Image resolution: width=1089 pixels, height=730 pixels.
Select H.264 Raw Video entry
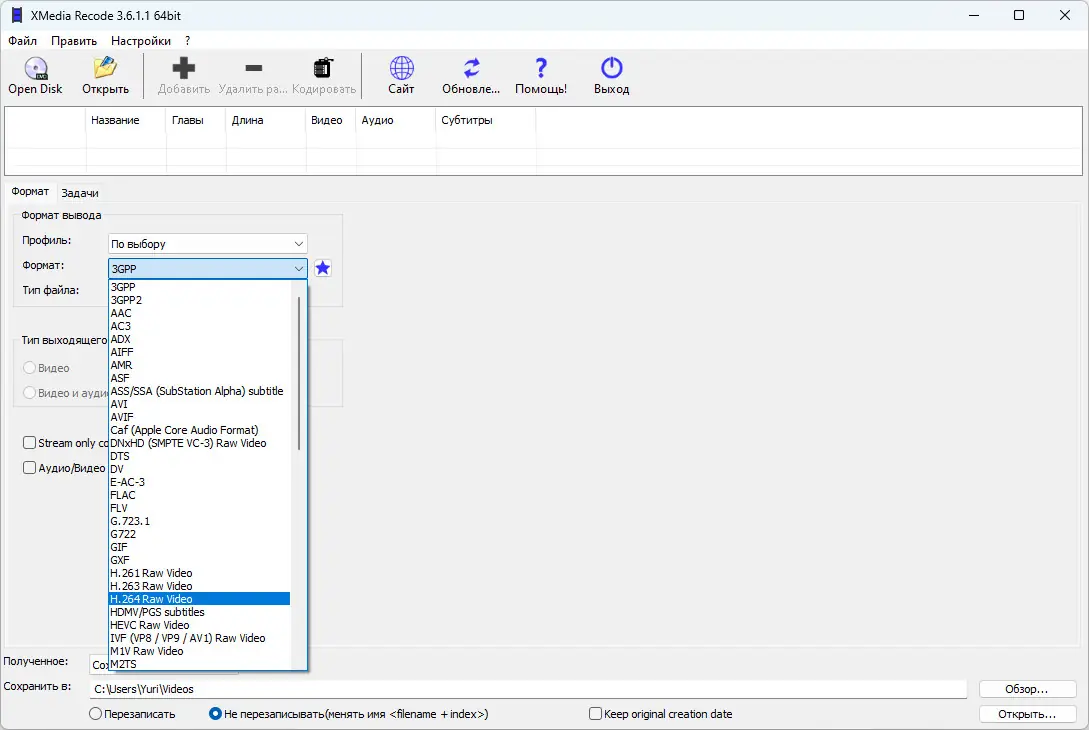tap(199, 599)
